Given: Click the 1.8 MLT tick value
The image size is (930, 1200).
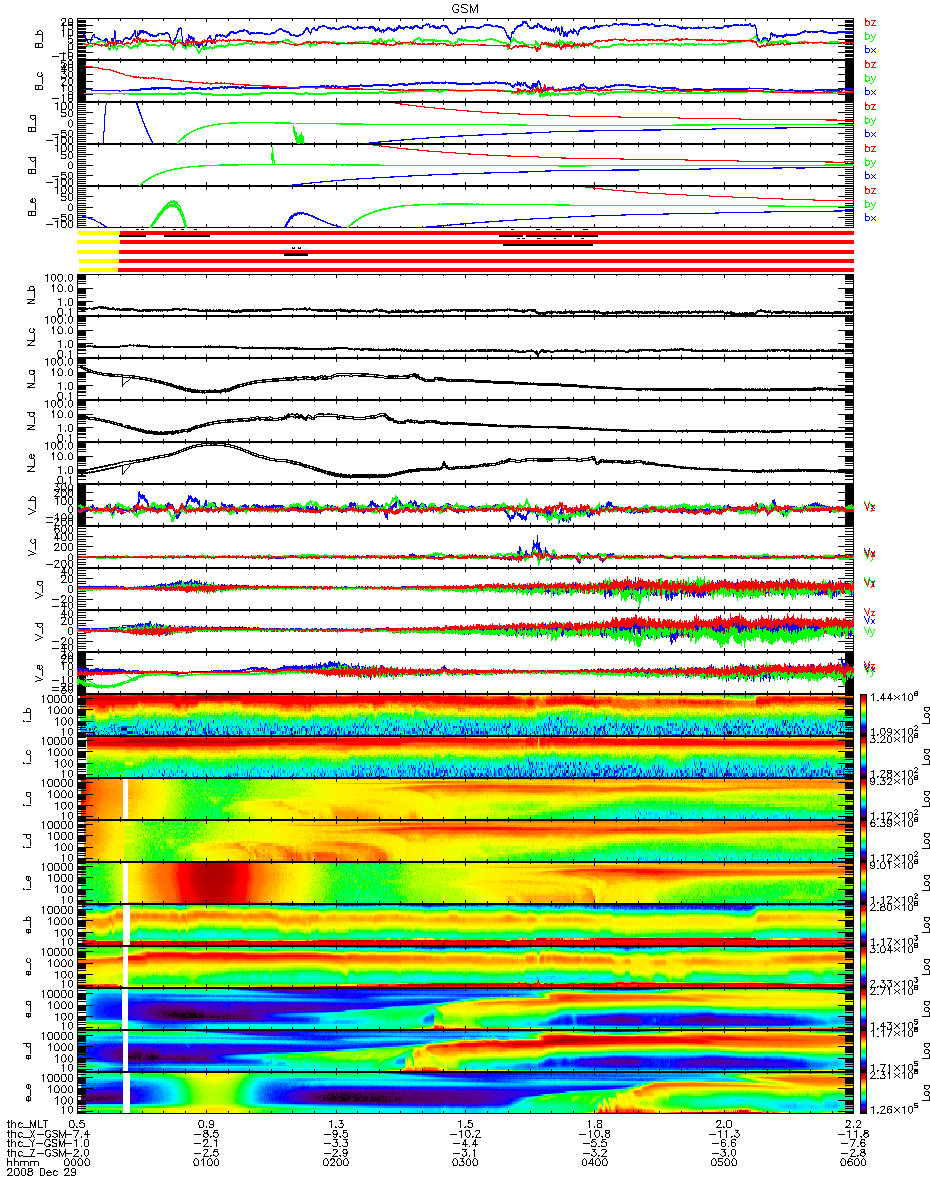Looking at the screenshot, I should [x=594, y=1125].
